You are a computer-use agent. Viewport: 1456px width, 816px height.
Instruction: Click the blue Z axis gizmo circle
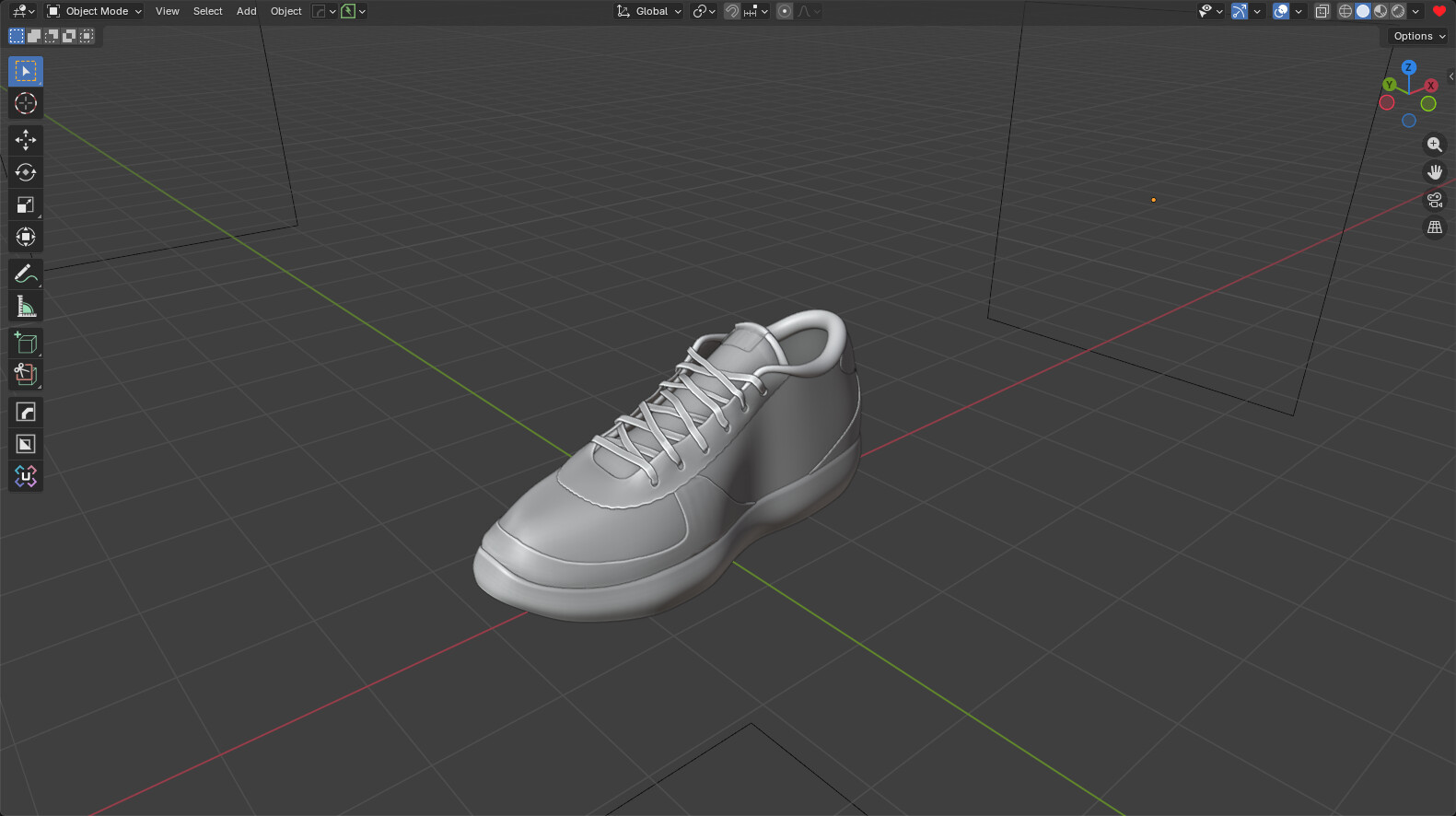click(1408, 67)
